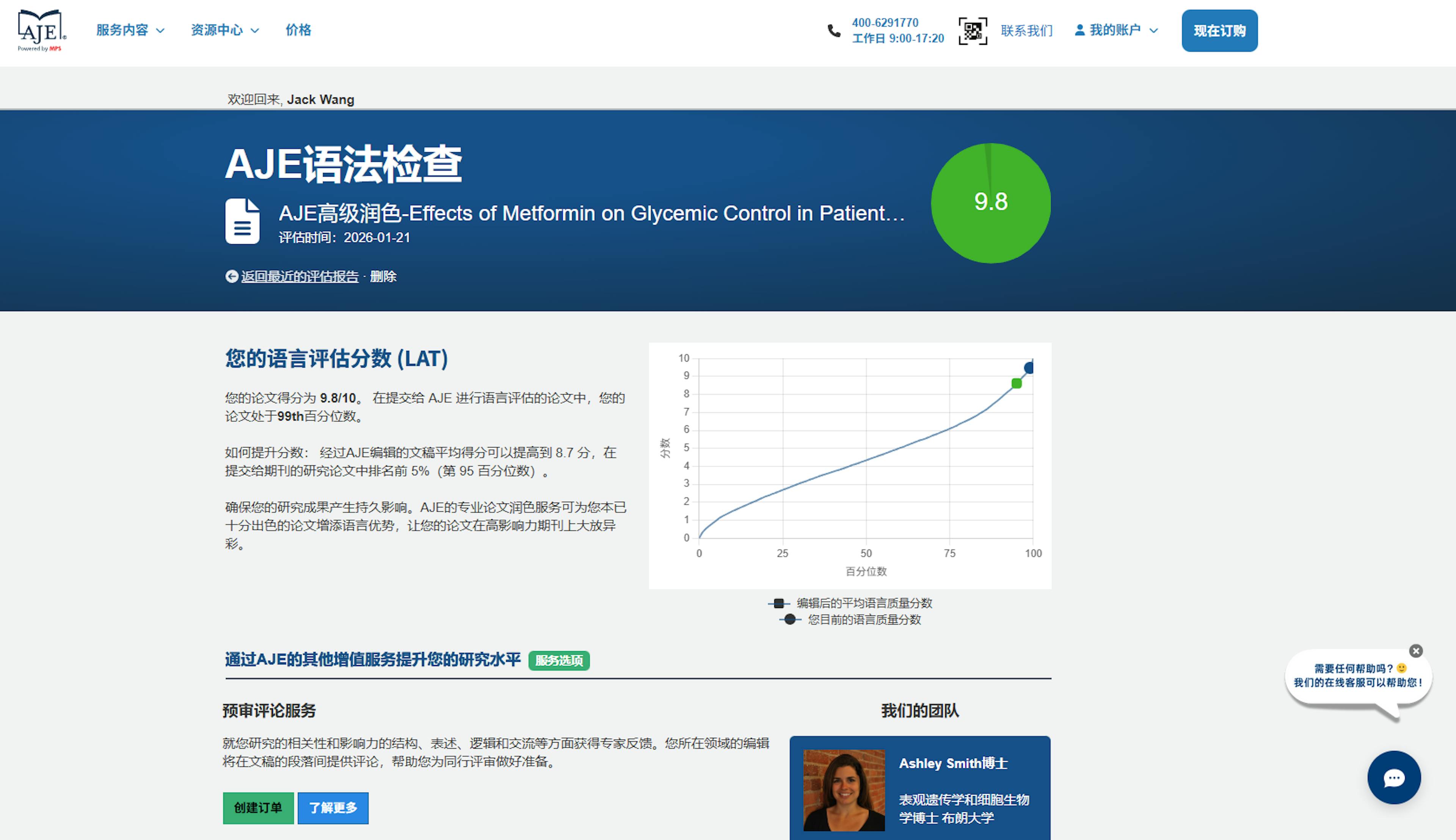Open 联系我们 from the header

tap(1026, 30)
